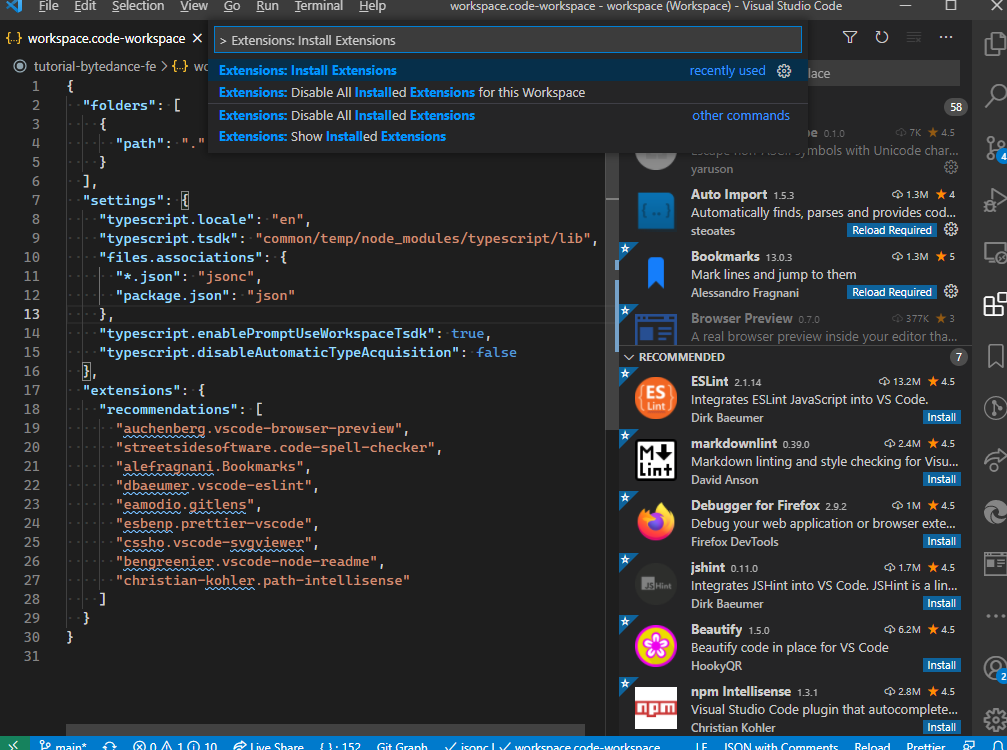
Task: Install the Beautify extension
Action: coord(941,665)
